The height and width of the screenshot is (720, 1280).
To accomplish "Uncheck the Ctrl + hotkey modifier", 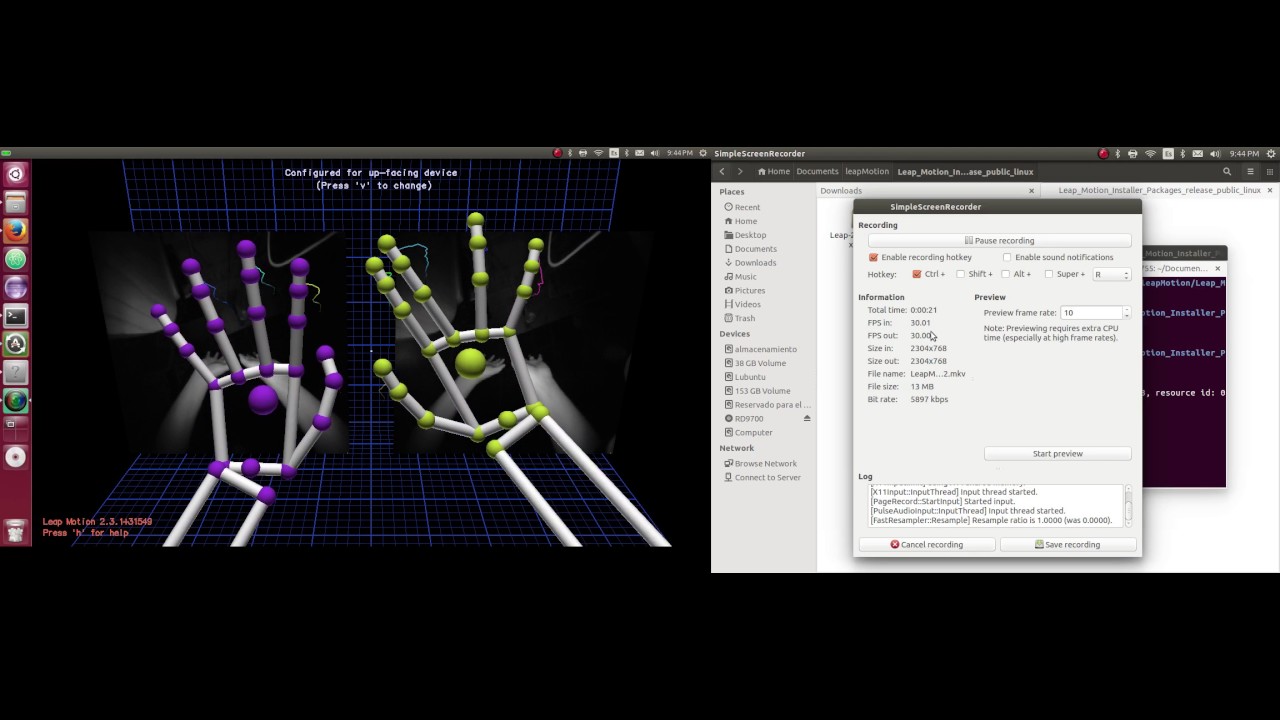I will coord(917,274).
